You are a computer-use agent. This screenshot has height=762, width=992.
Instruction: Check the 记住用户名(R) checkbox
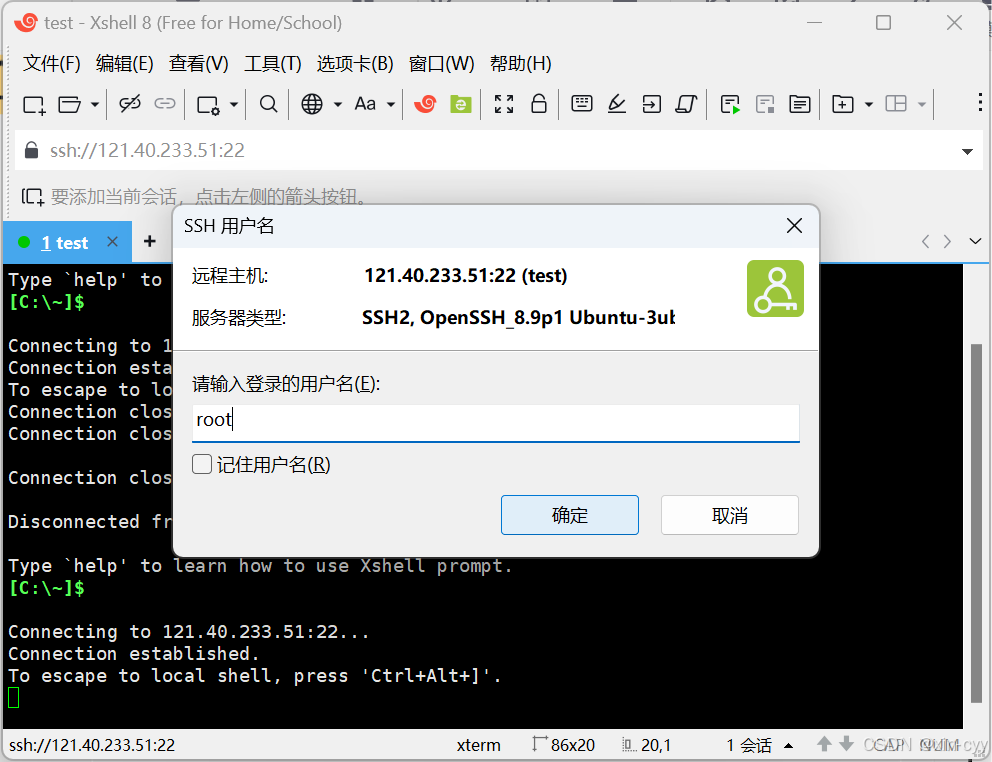click(x=202, y=464)
